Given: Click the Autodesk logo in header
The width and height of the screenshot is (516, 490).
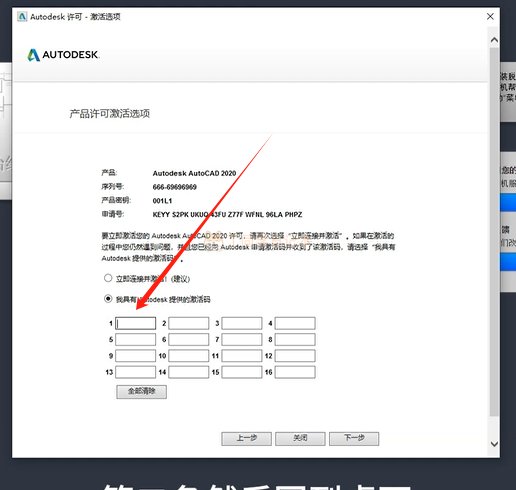Looking at the screenshot, I should [63, 55].
